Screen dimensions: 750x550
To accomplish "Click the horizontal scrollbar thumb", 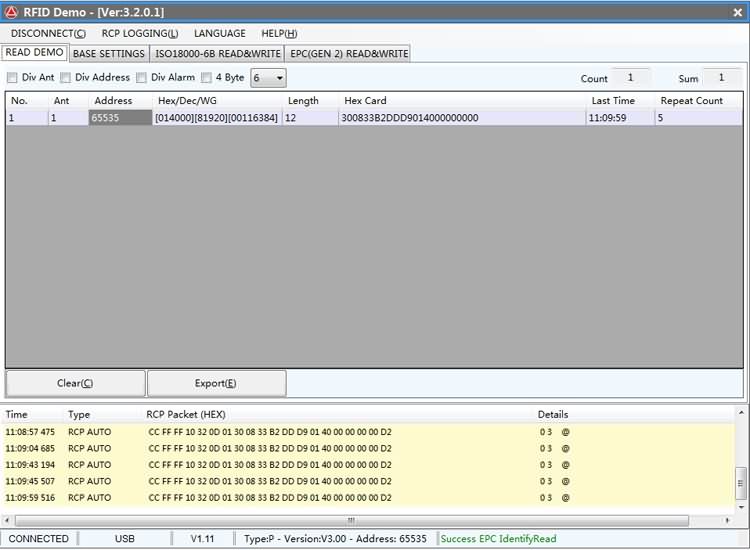I will [x=352, y=520].
